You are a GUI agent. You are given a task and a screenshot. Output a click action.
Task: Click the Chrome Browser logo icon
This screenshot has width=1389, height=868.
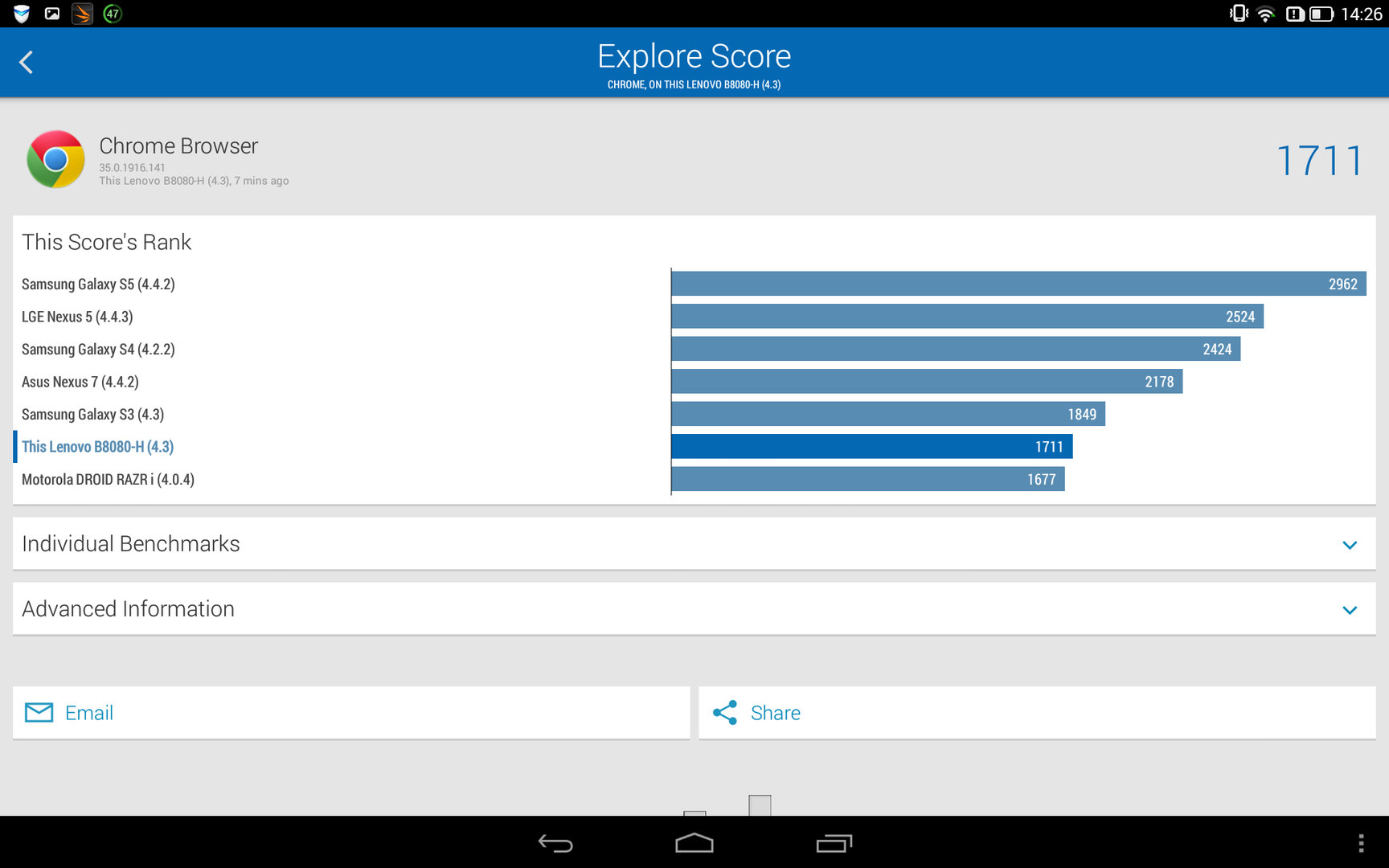coord(55,160)
